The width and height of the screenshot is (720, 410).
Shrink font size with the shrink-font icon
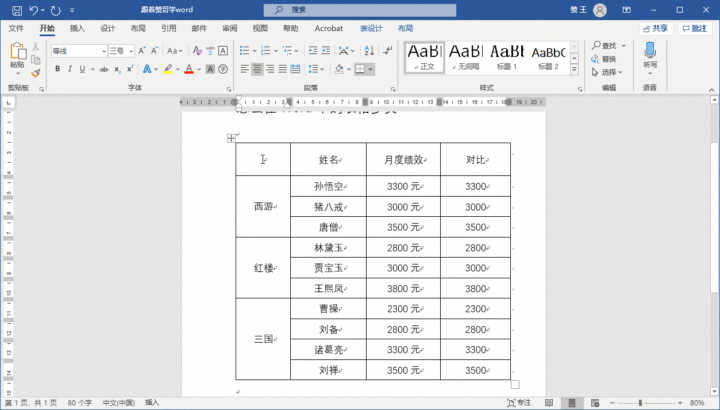click(155, 51)
